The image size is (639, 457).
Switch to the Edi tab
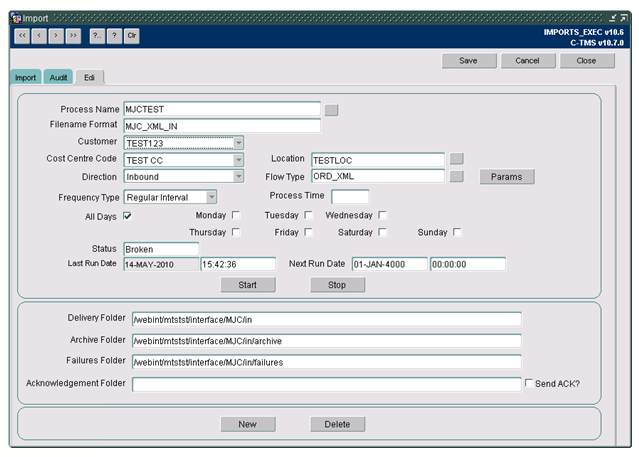[90, 77]
